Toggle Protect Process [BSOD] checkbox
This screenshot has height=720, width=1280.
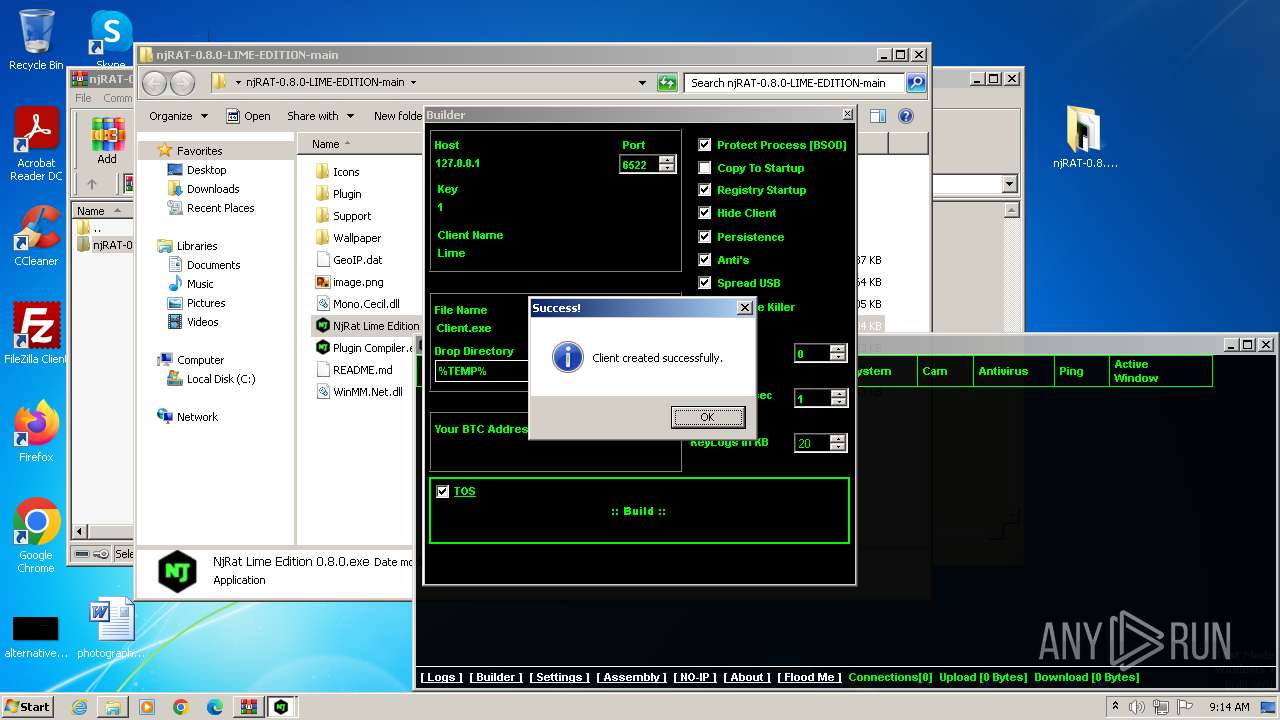(x=705, y=145)
